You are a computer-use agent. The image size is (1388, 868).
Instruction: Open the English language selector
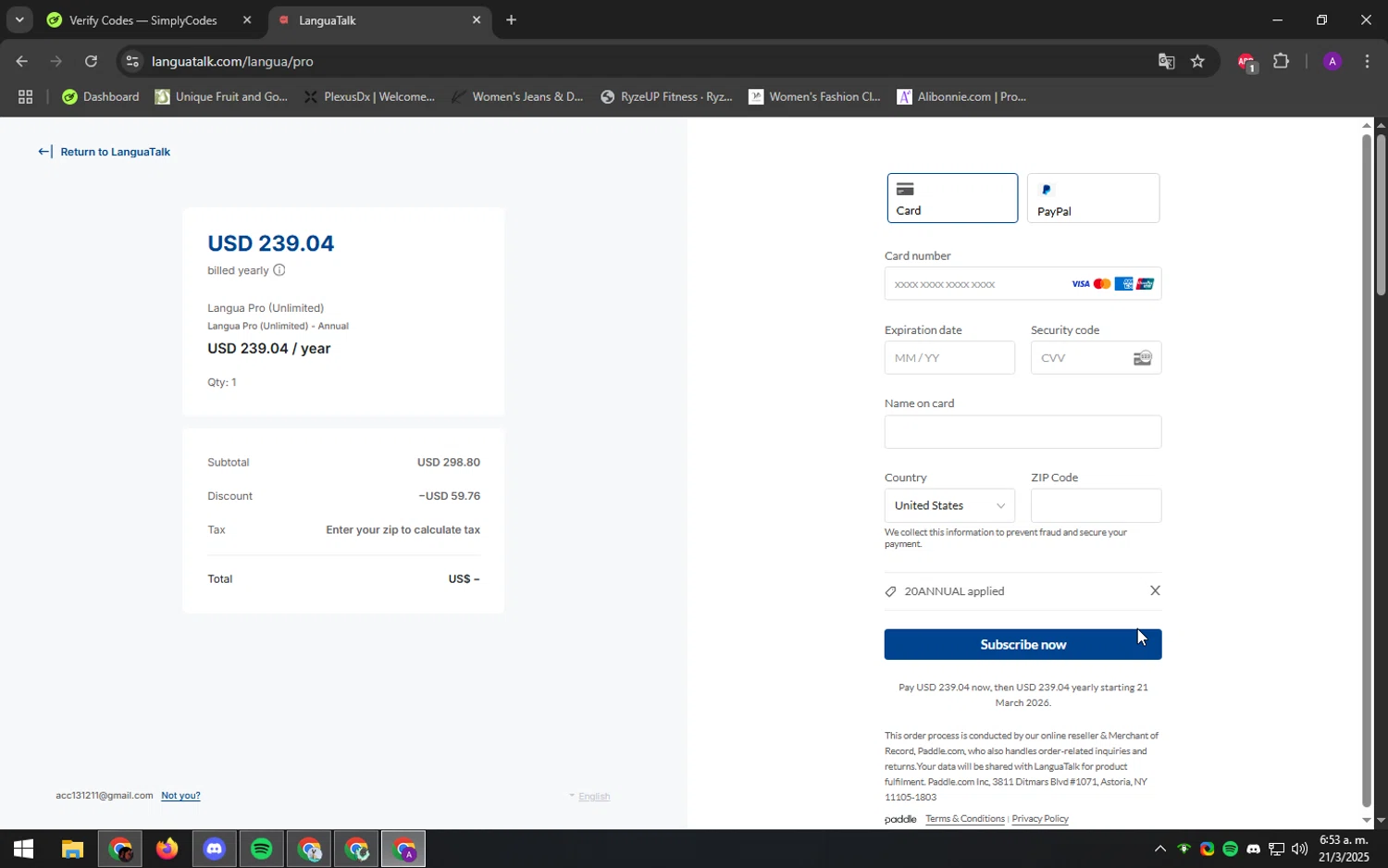(x=589, y=797)
